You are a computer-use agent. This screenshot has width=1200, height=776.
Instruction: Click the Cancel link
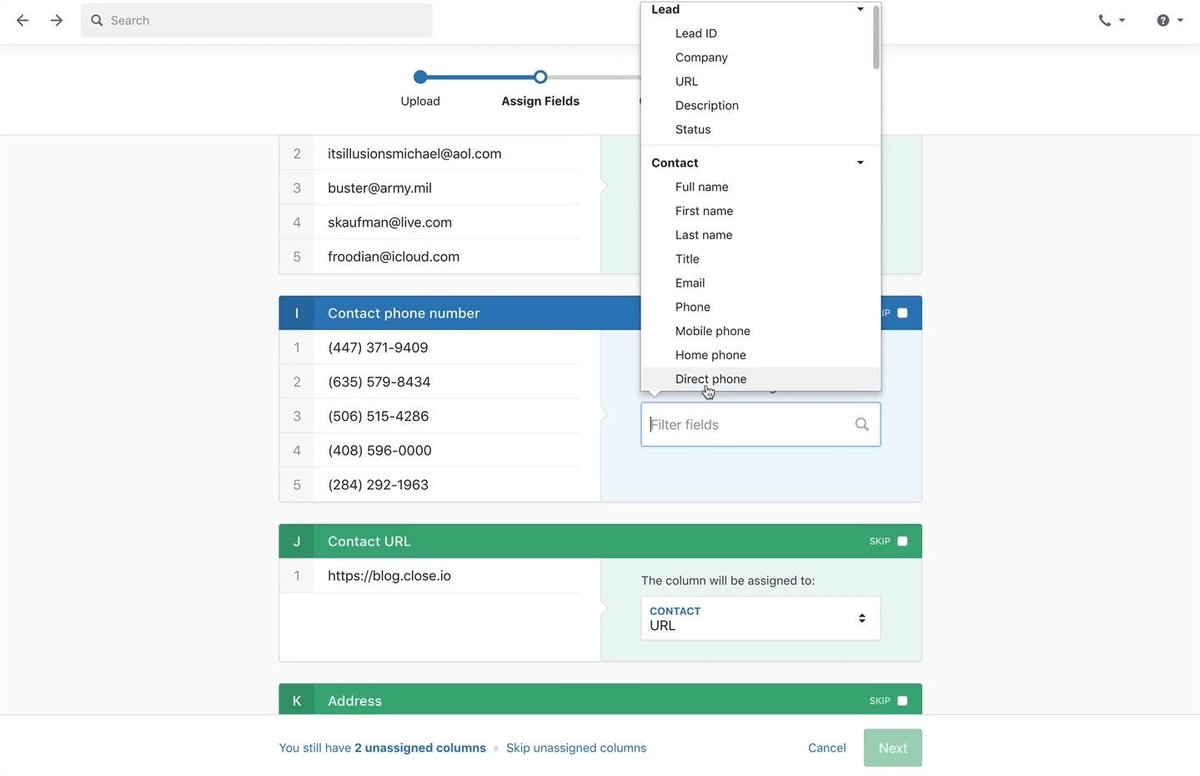pyautogui.click(x=827, y=748)
